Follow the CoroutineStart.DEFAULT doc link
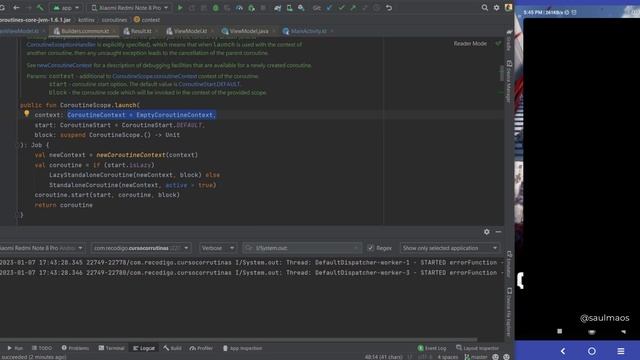 (x=209, y=84)
